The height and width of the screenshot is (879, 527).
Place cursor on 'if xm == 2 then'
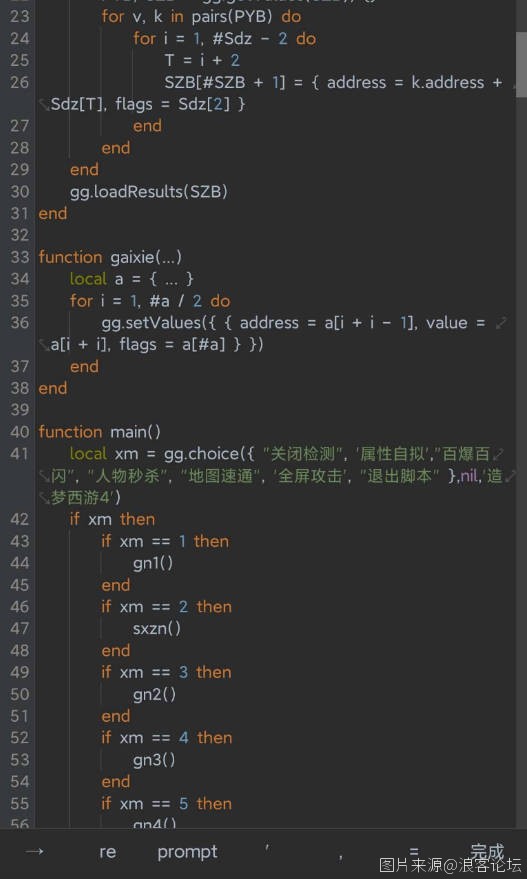(166, 607)
